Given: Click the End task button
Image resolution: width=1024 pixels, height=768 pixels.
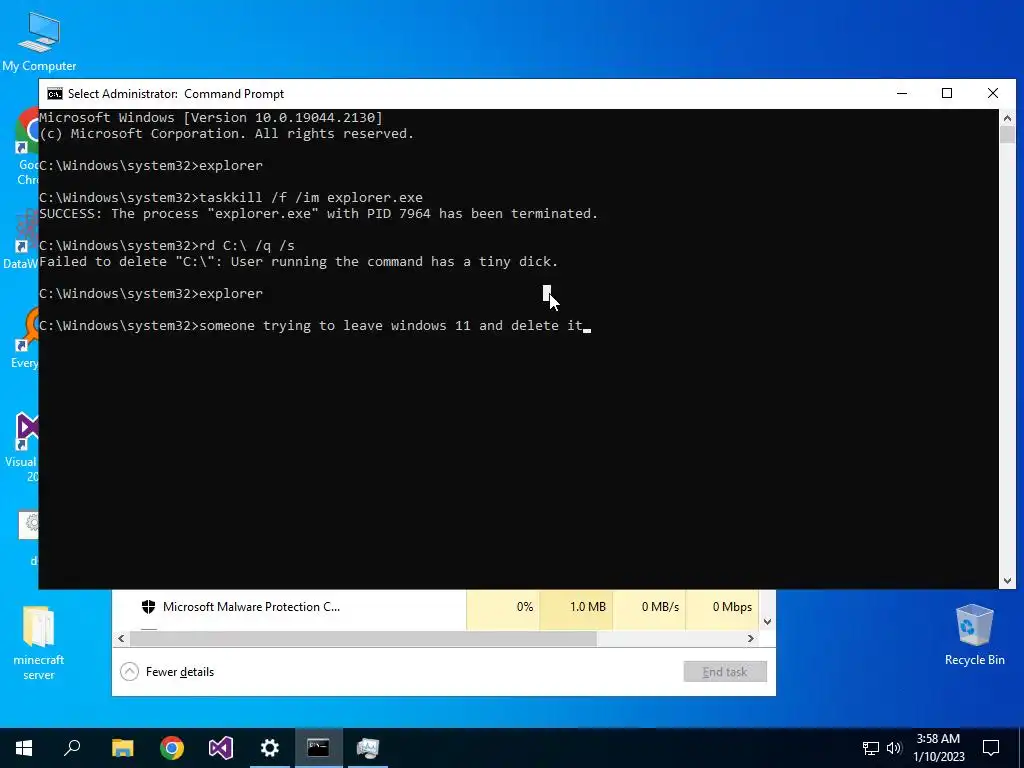Looking at the screenshot, I should [725, 671].
